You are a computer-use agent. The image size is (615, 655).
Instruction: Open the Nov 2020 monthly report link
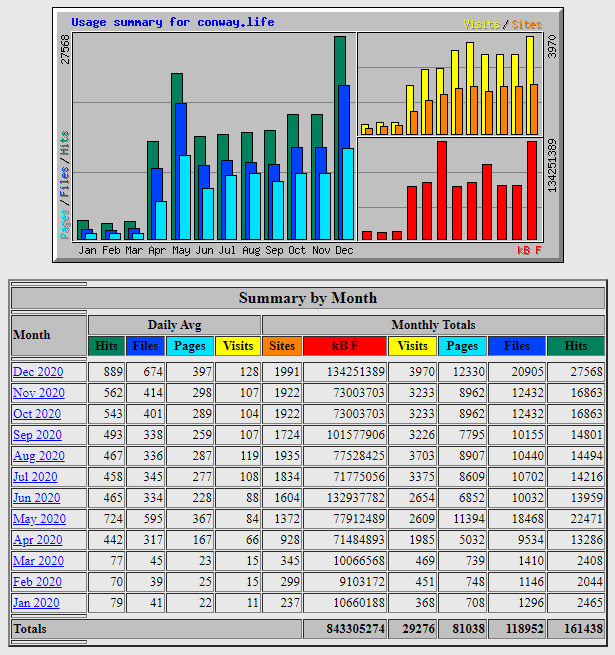click(39, 393)
